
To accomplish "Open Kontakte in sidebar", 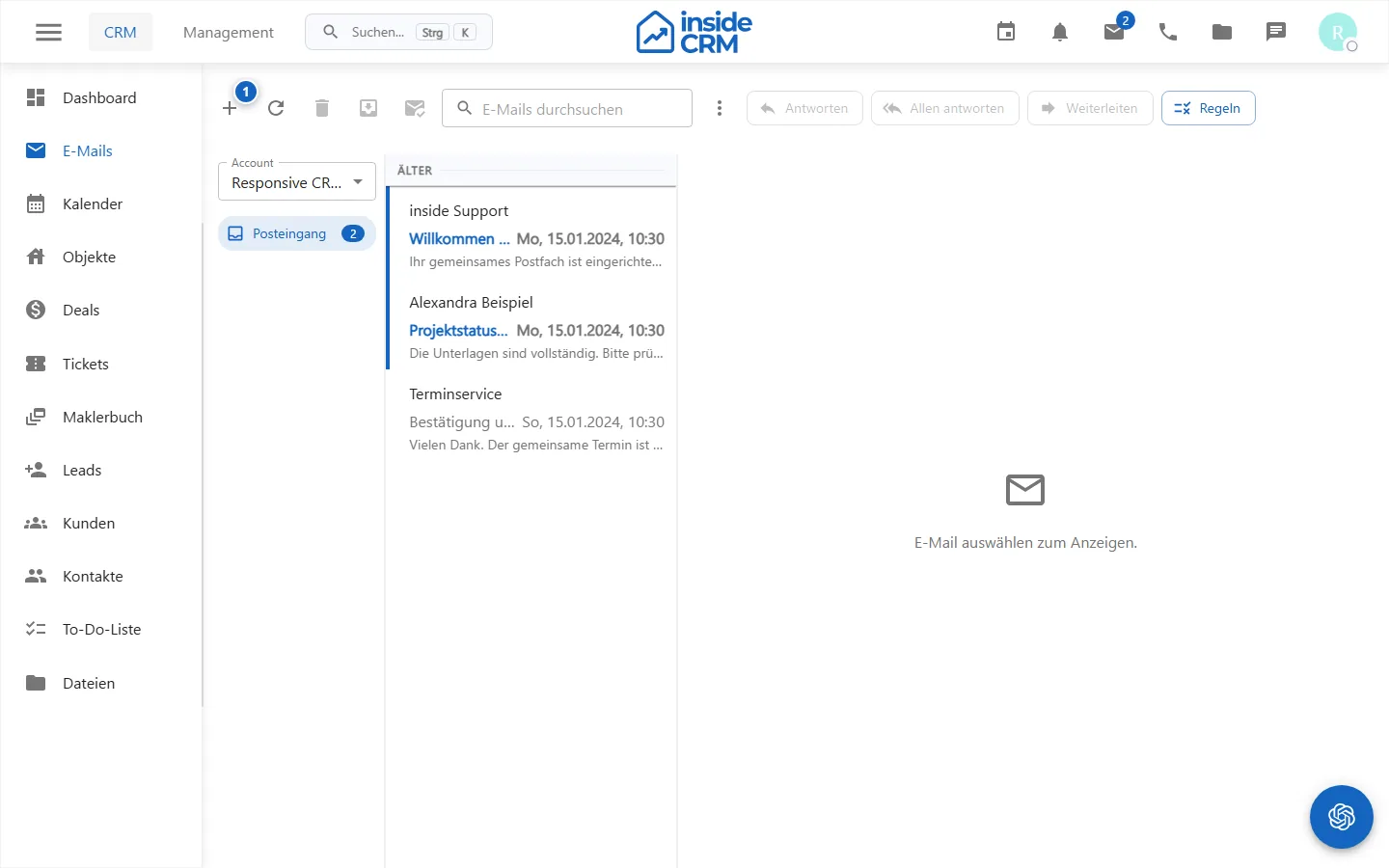I will [100, 576].
